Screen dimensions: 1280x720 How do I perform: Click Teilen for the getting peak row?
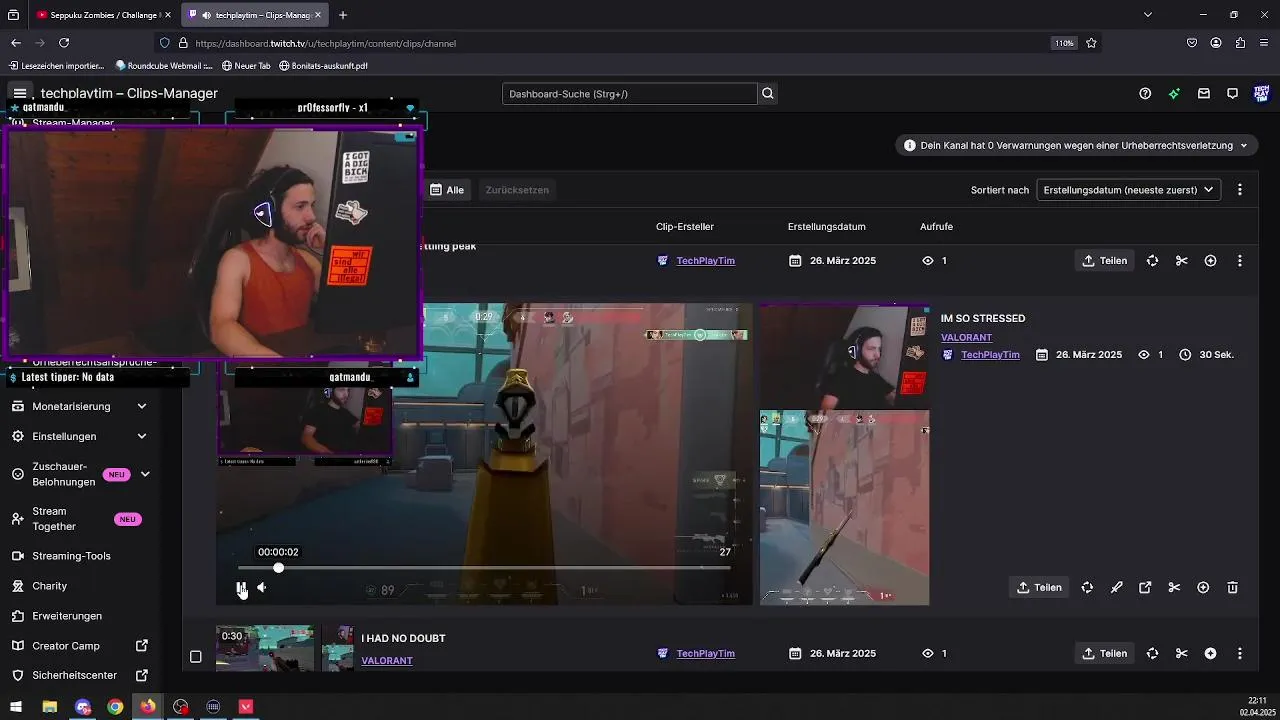[1105, 261]
